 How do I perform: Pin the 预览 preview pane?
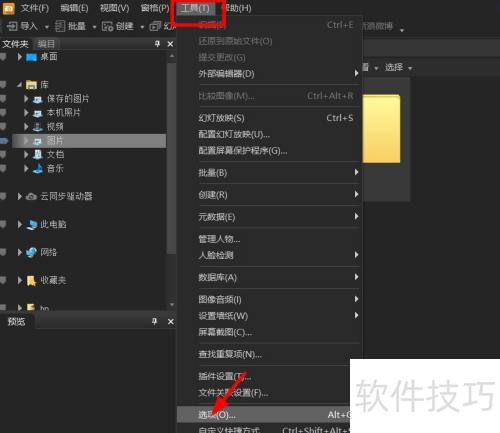154,321
